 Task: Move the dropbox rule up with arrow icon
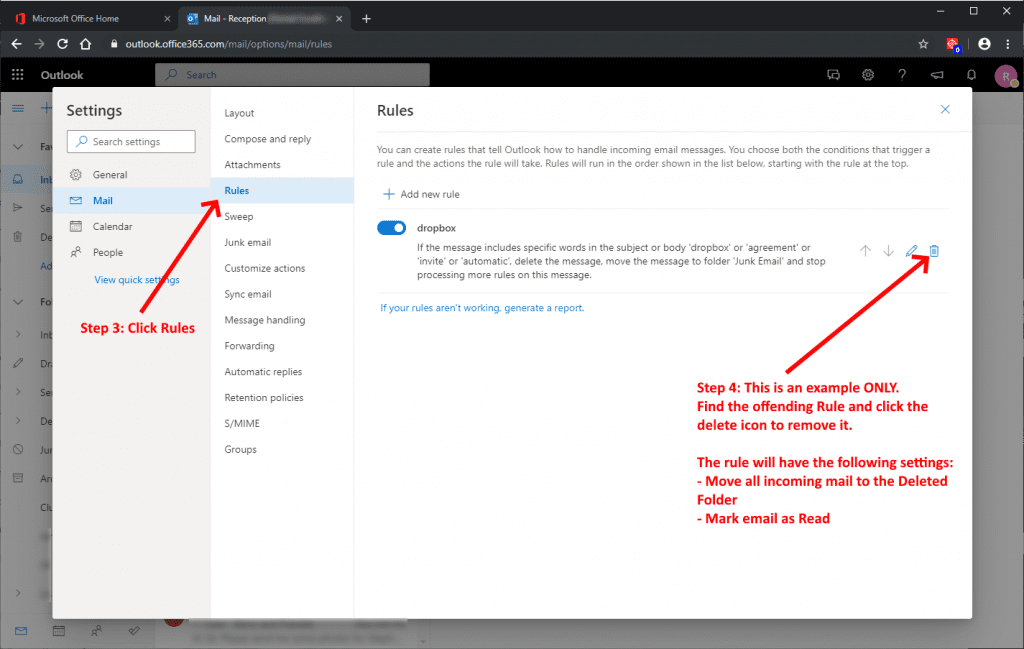point(865,251)
